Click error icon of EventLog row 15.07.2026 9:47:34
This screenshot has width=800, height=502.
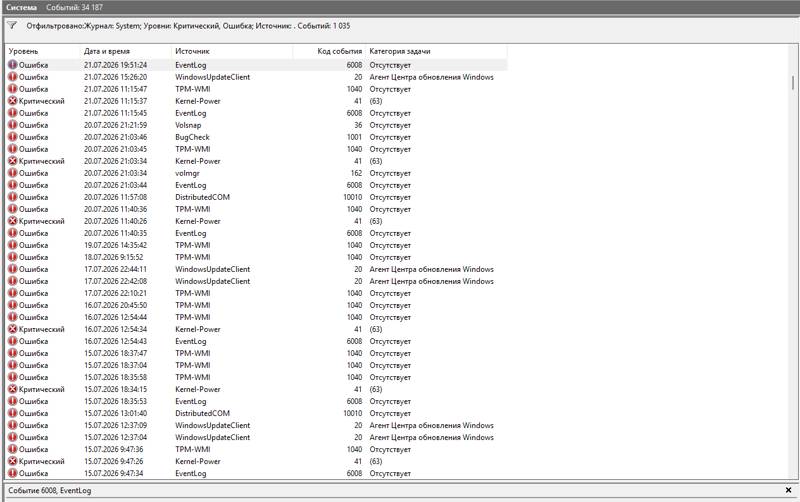[13, 473]
